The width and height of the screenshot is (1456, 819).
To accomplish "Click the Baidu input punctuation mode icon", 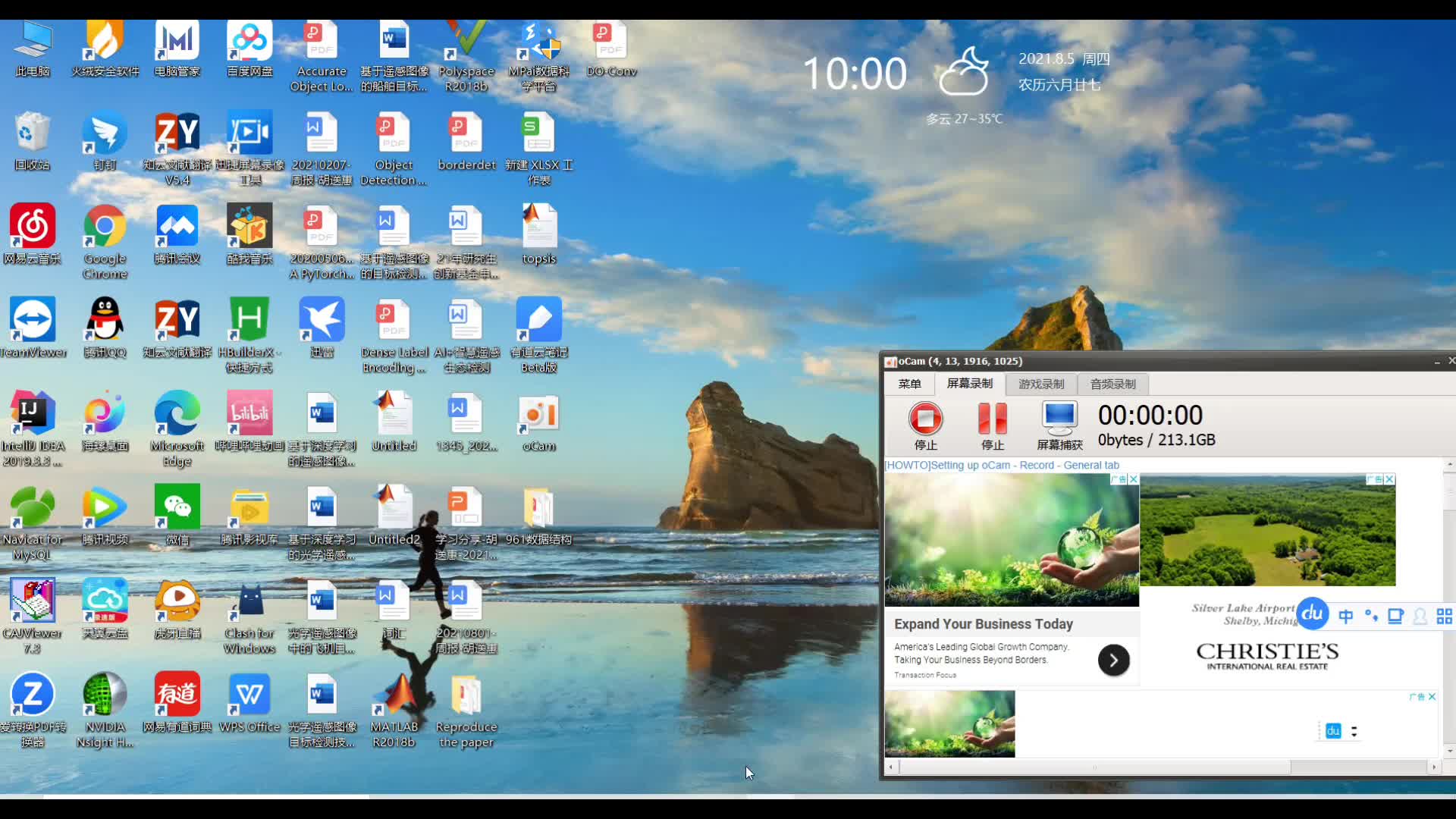I will click(x=1370, y=616).
